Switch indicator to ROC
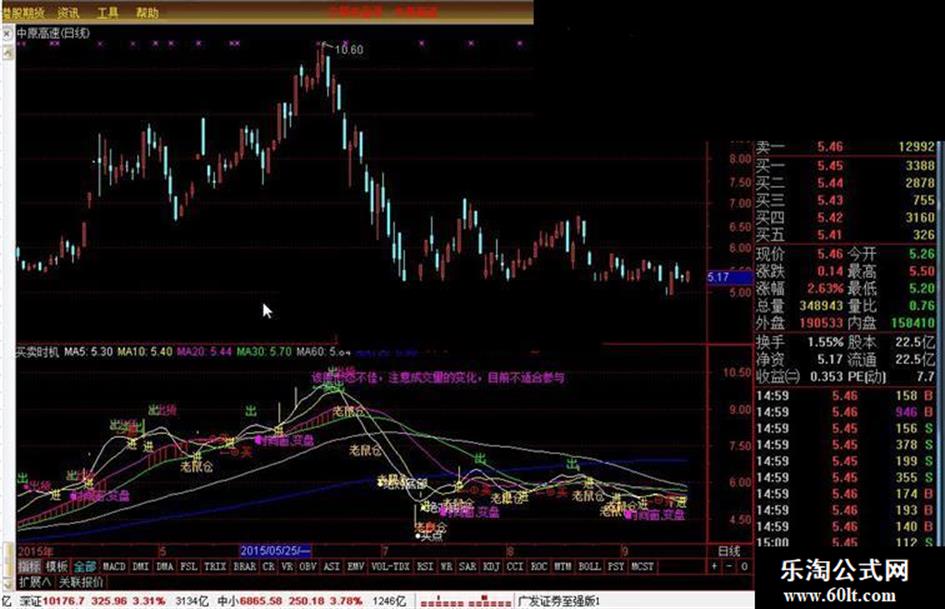 [539, 566]
